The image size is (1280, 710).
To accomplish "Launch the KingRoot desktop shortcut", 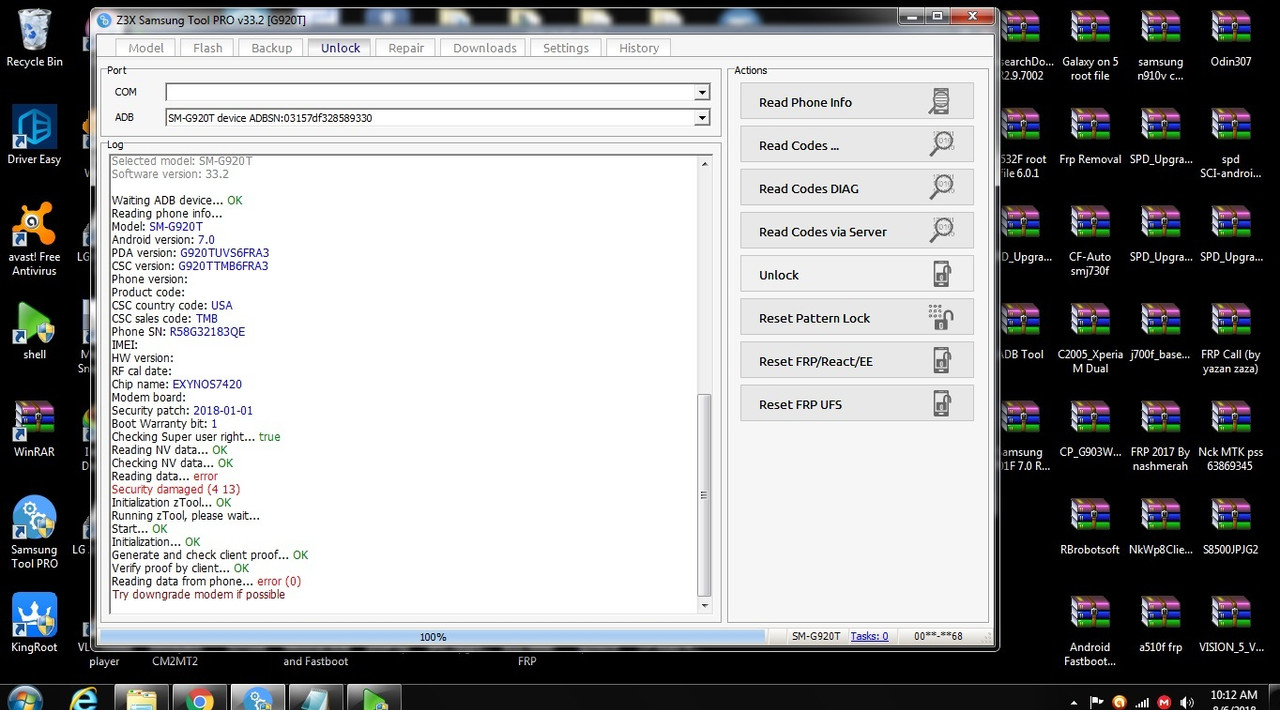I will coord(34,624).
